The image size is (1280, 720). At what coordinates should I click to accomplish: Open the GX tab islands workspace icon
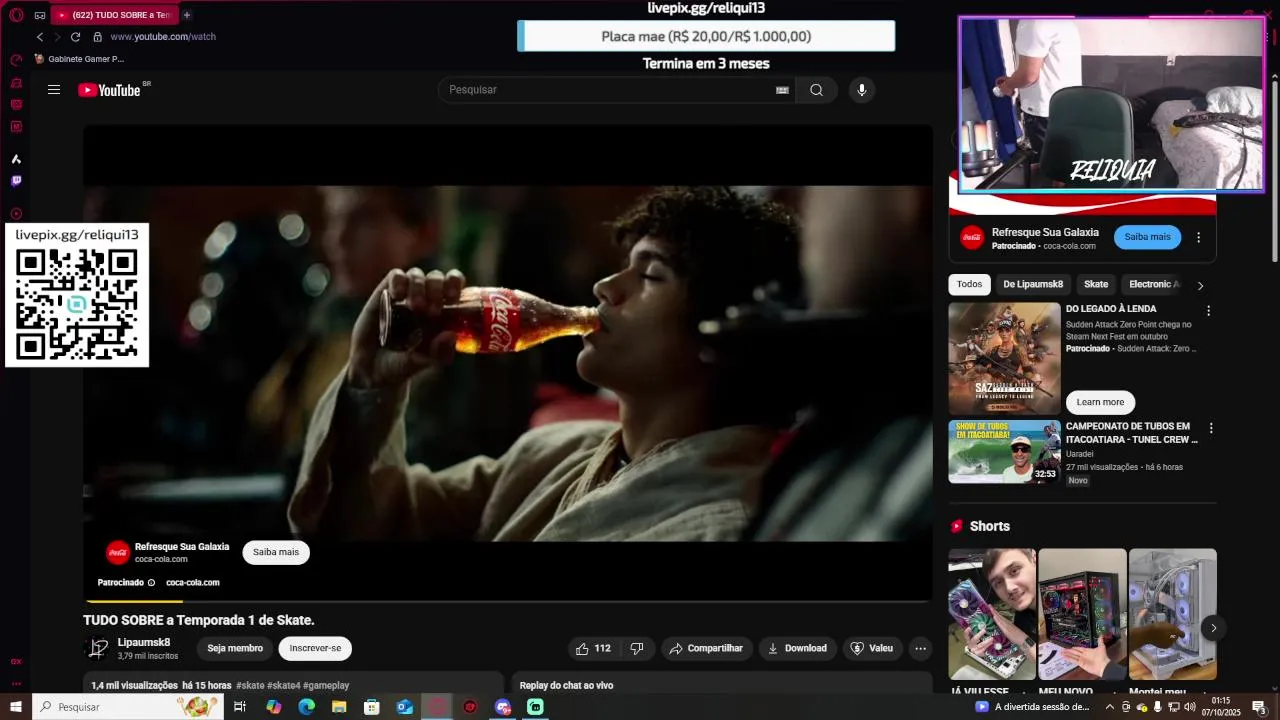click(40, 15)
